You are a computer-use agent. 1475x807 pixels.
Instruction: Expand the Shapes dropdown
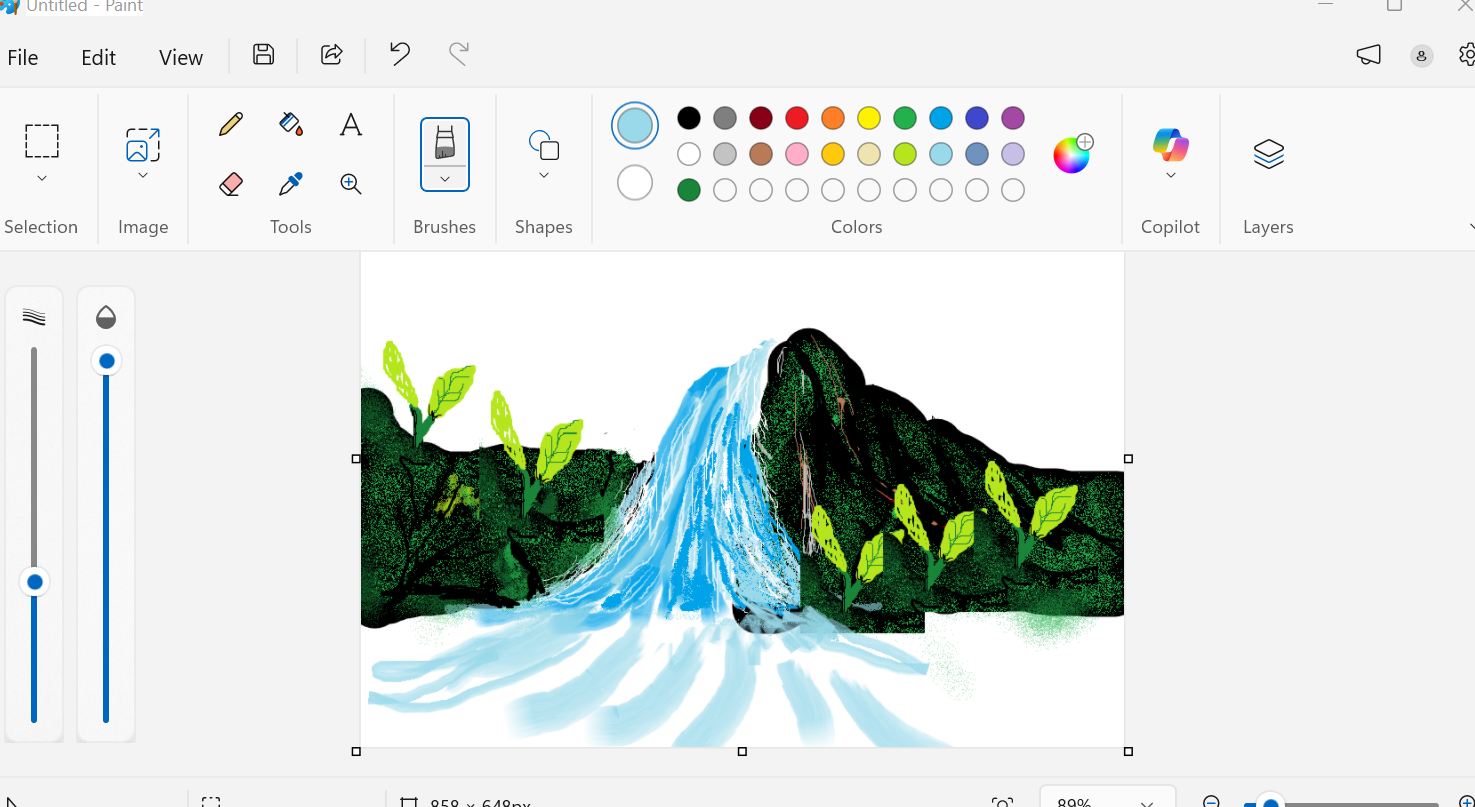[x=543, y=174]
